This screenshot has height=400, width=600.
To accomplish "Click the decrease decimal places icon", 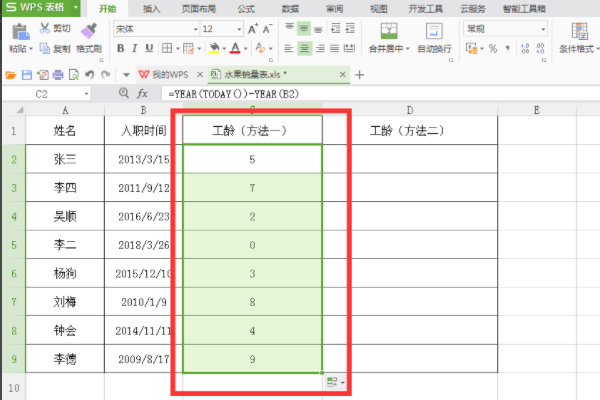I will pyautogui.click(x=540, y=49).
